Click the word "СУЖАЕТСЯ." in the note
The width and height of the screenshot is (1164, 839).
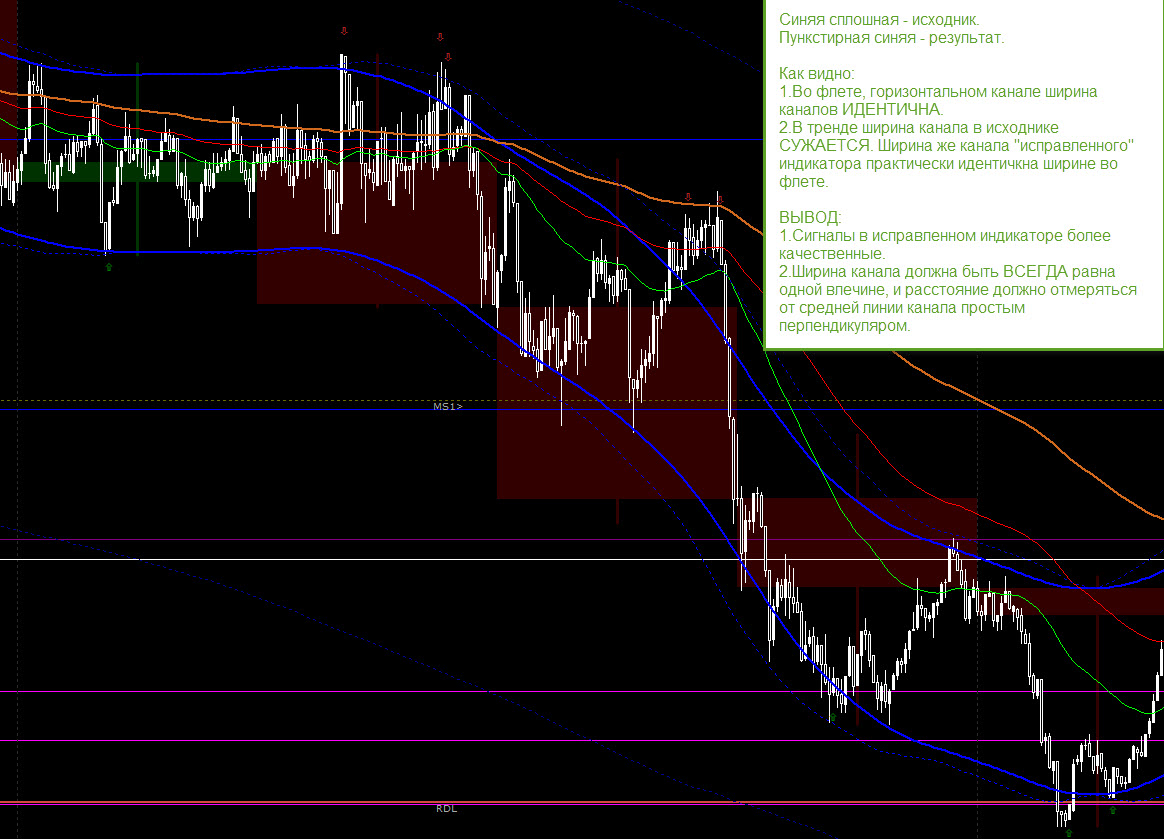tap(826, 146)
